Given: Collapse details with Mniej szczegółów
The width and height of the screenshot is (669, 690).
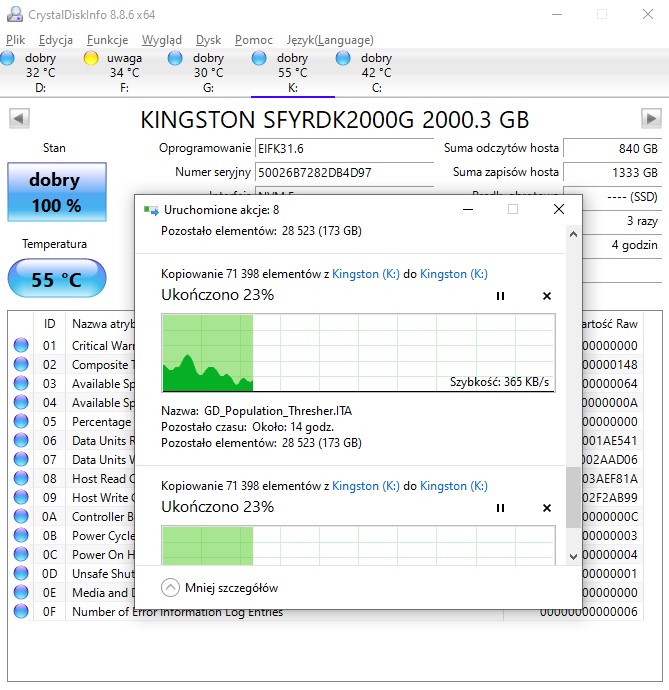Looking at the screenshot, I should [x=220, y=588].
